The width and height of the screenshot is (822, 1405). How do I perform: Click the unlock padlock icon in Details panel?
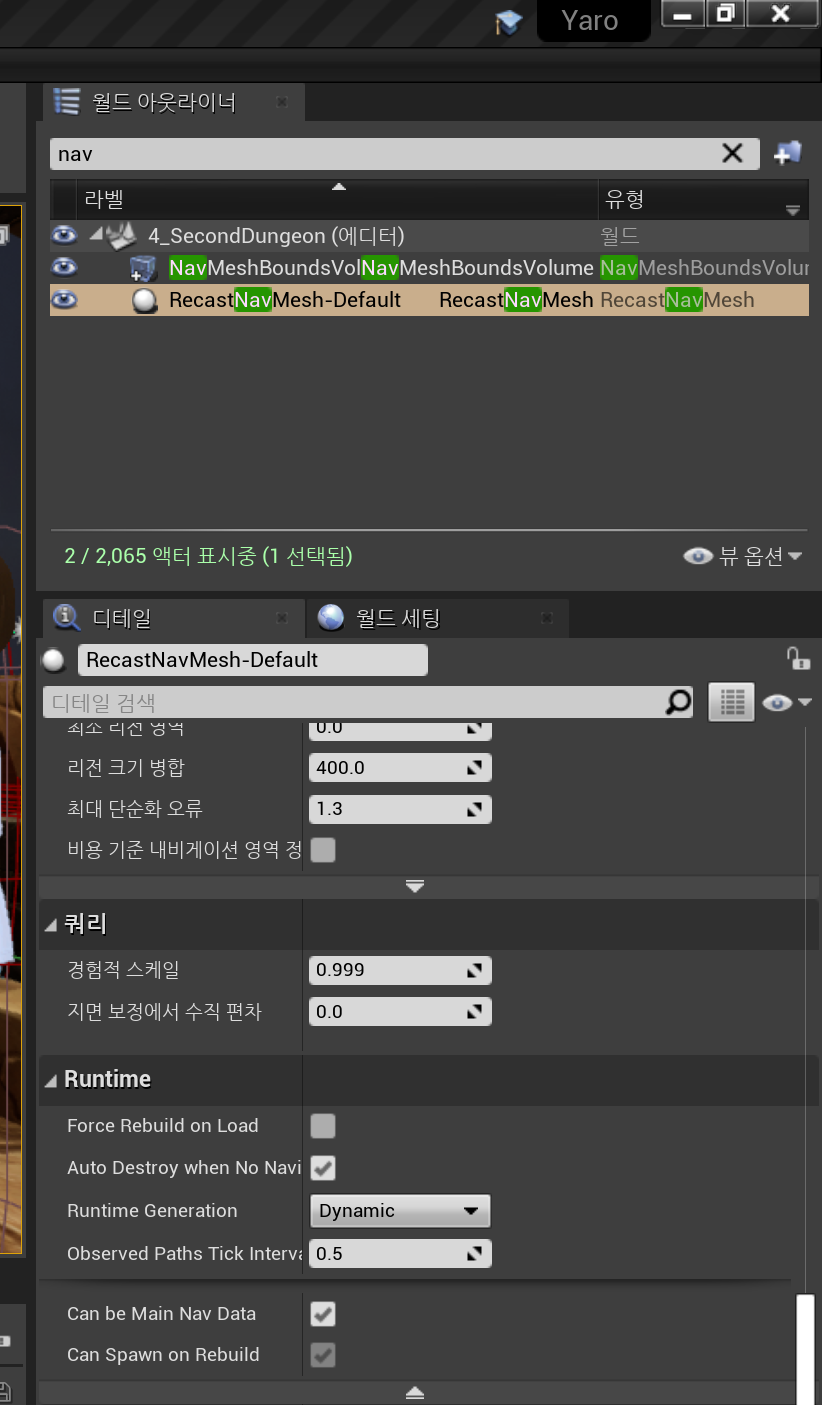(797, 659)
